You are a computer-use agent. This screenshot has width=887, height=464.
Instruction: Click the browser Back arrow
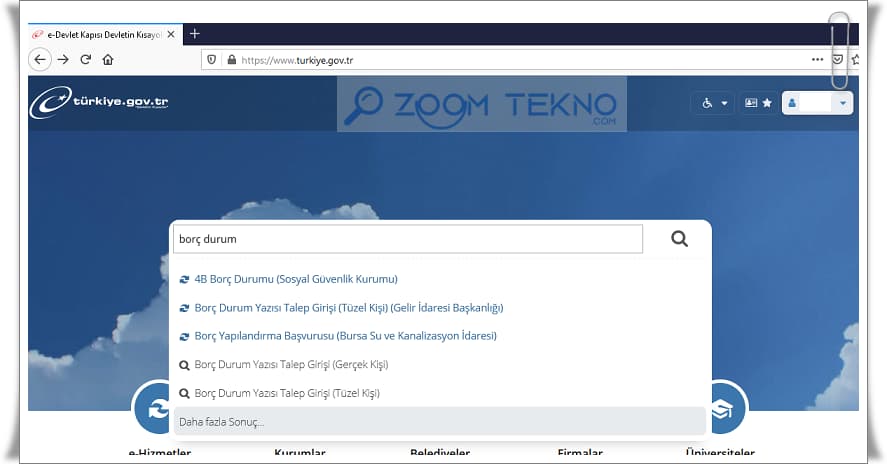coord(40,59)
